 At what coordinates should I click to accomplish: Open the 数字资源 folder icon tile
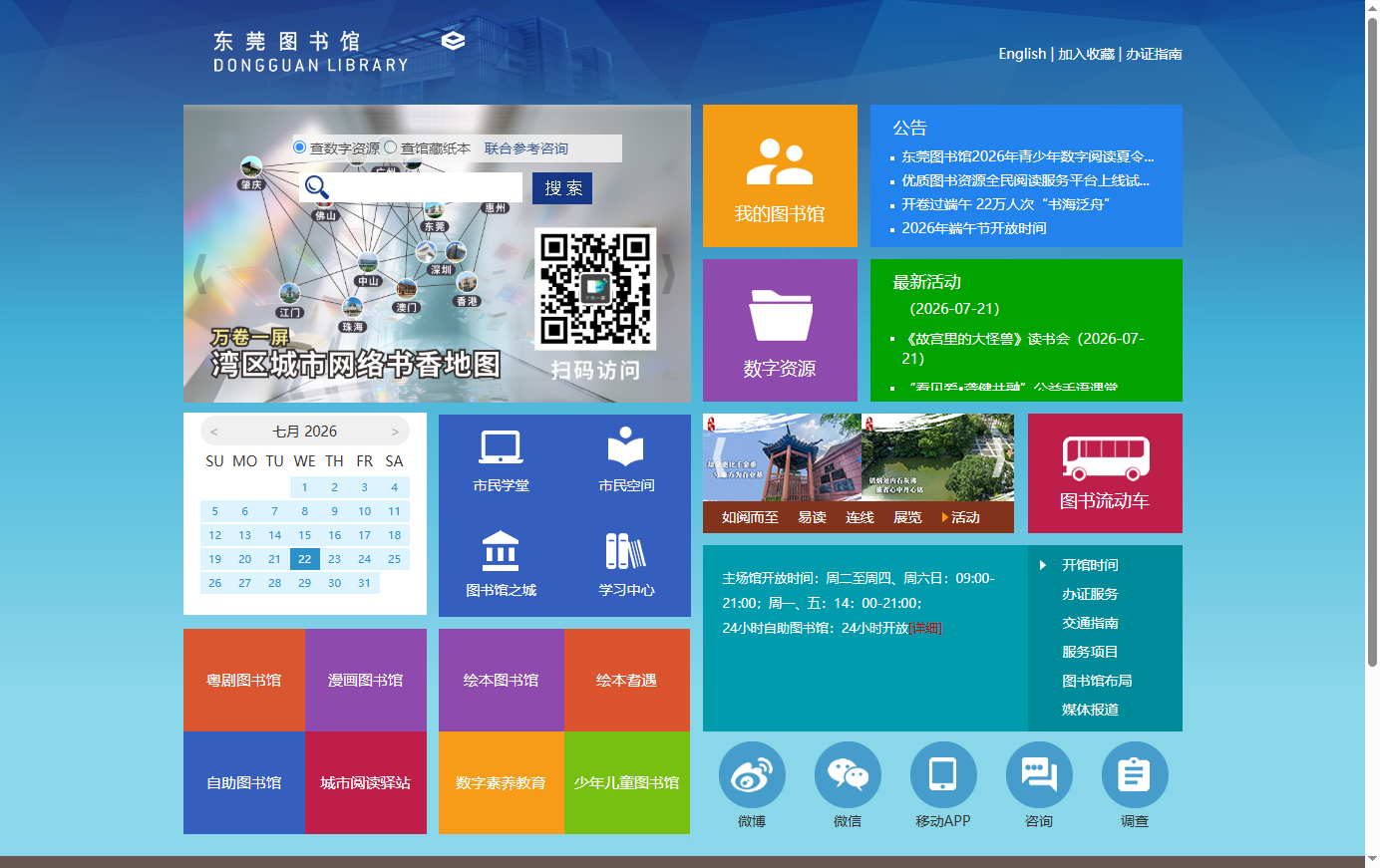[x=780, y=330]
